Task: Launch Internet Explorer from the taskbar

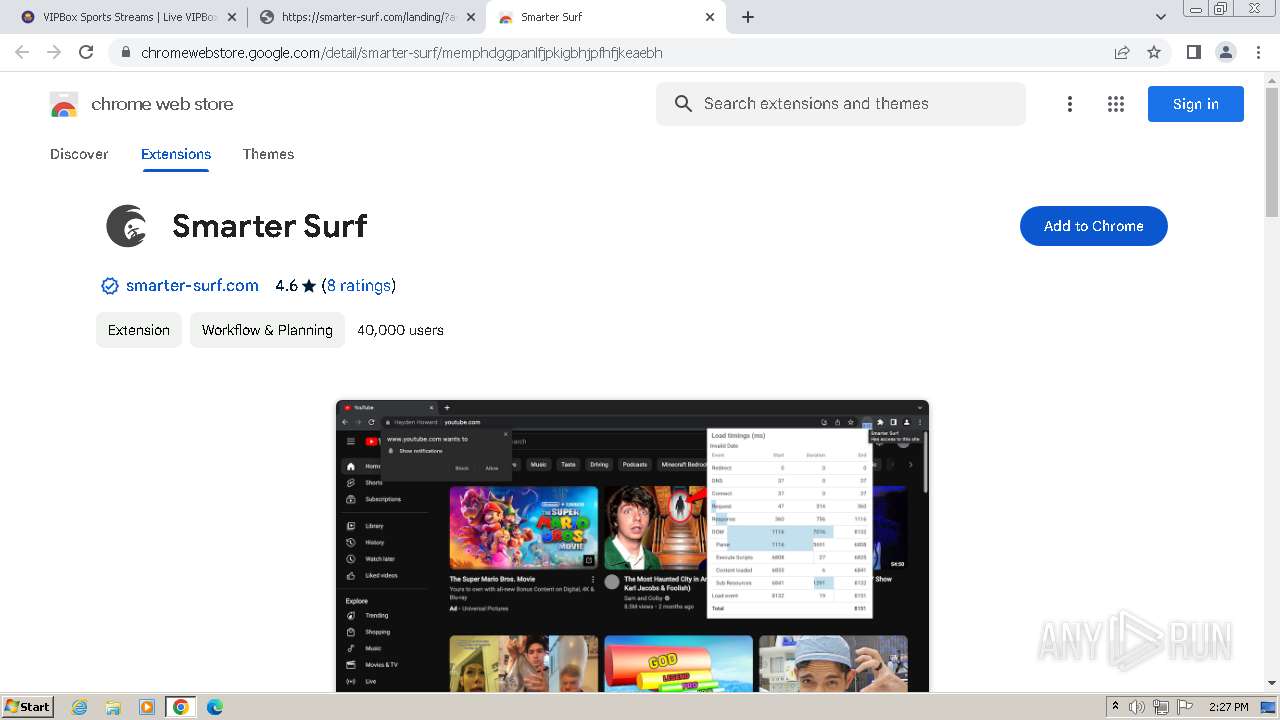Action: (x=79, y=707)
